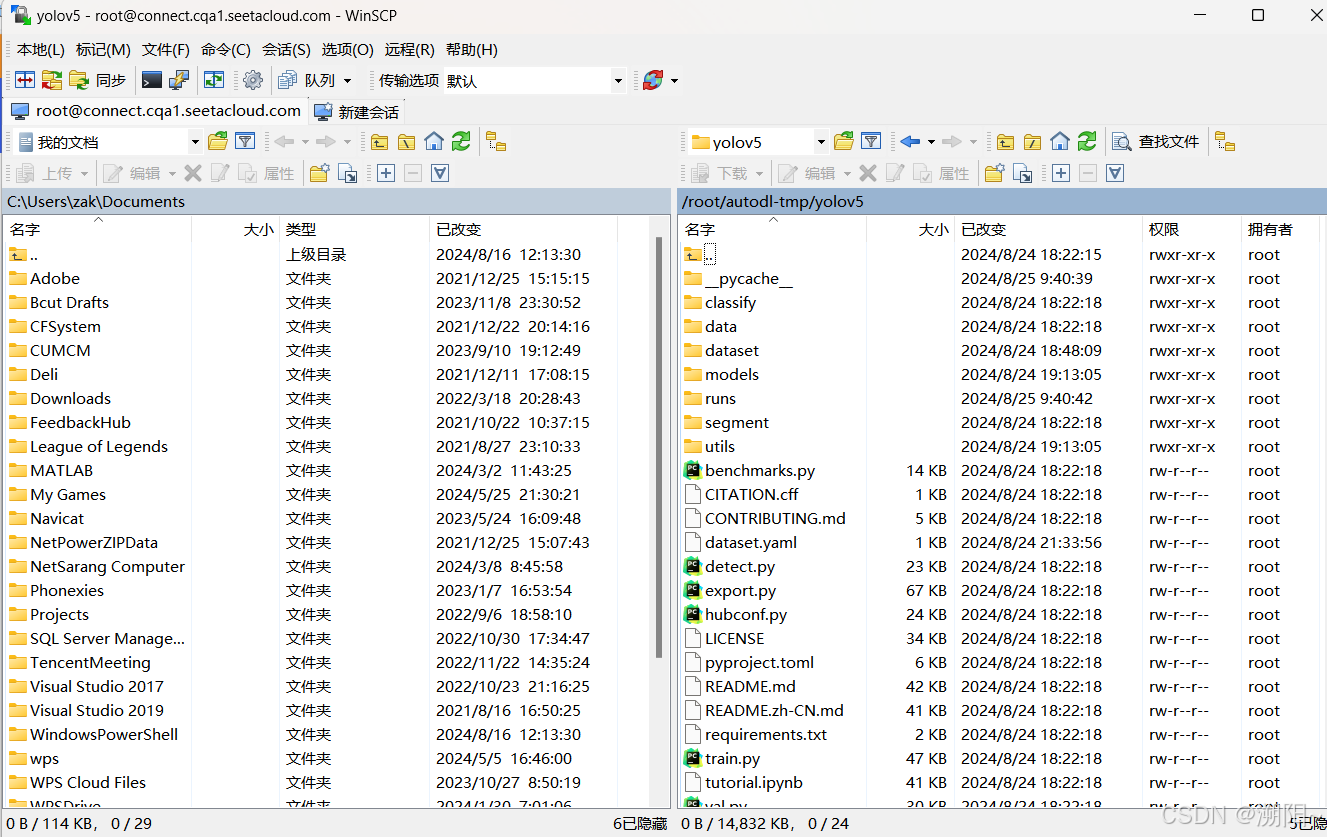Open the 命令(C) menu

click(x=226, y=49)
